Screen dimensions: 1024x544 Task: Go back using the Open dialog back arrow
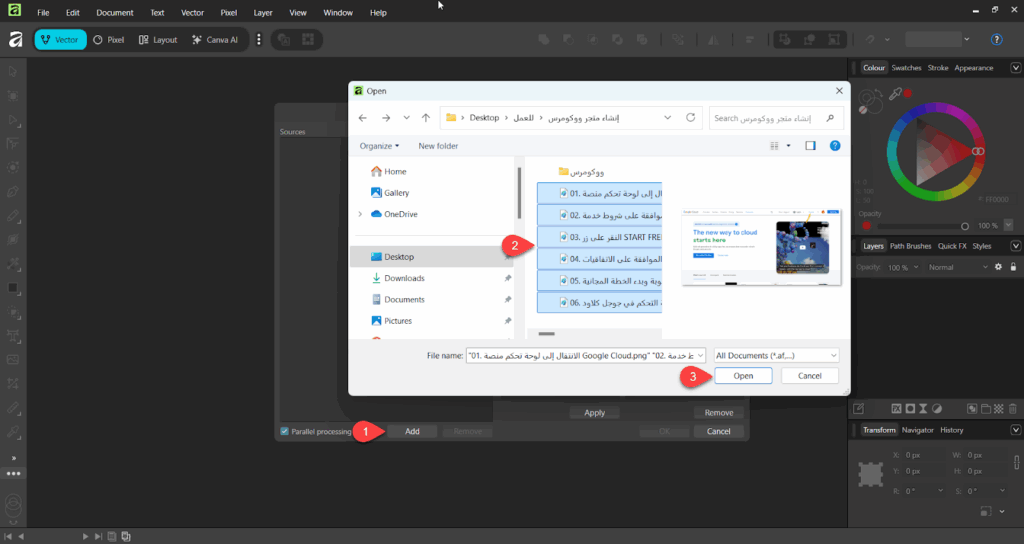pyautogui.click(x=362, y=118)
